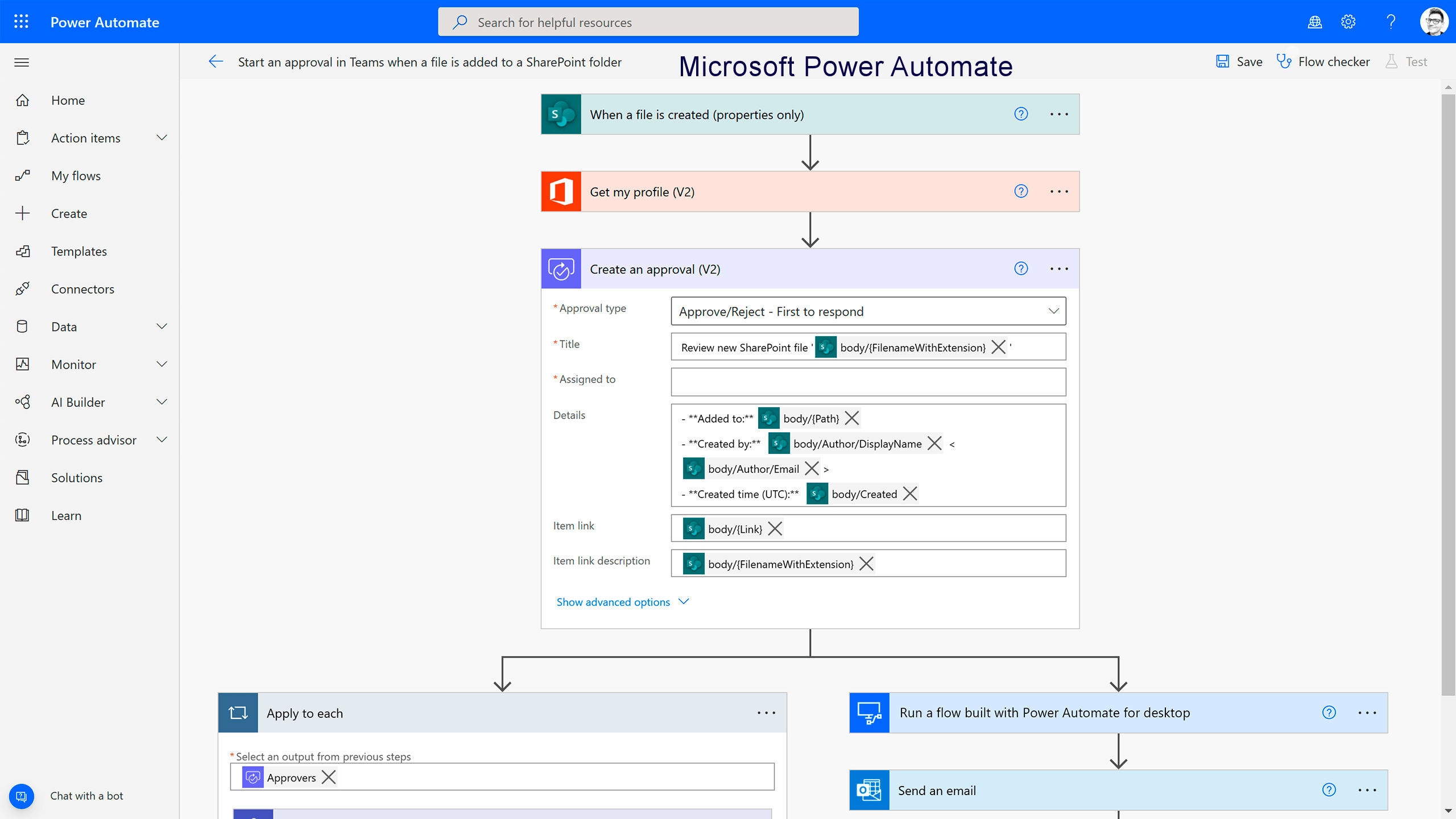Open help for 'Get my profile (V2)' step
The height and width of the screenshot is (819, 1456).
coord(1021,191)
